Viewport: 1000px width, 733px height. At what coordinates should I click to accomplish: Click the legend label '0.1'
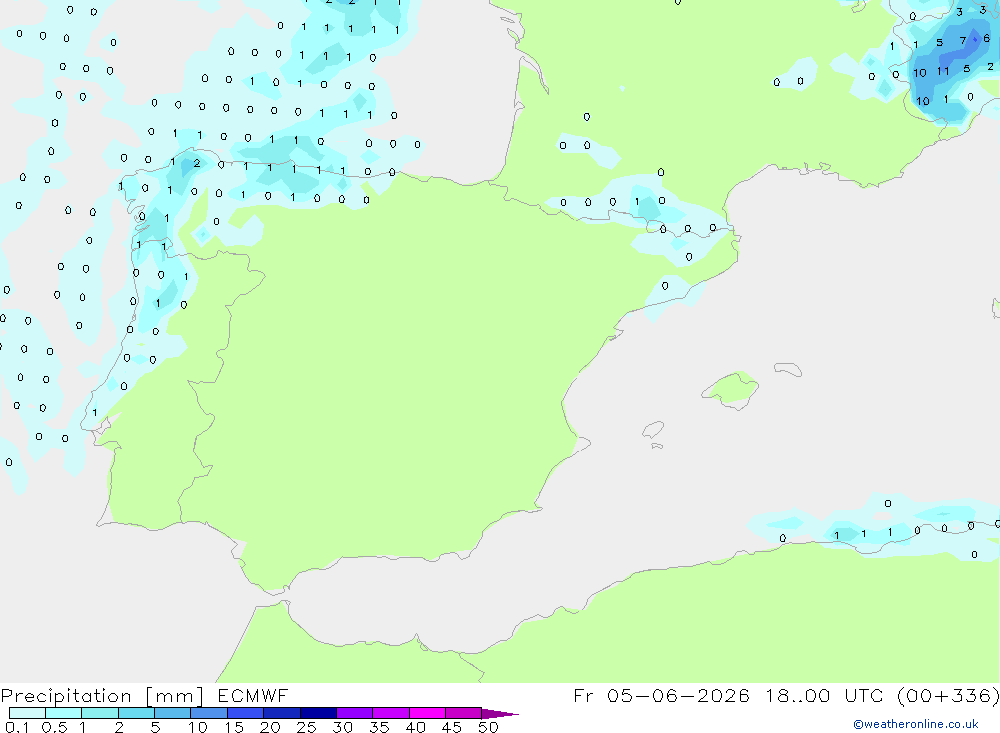[17, 727]
